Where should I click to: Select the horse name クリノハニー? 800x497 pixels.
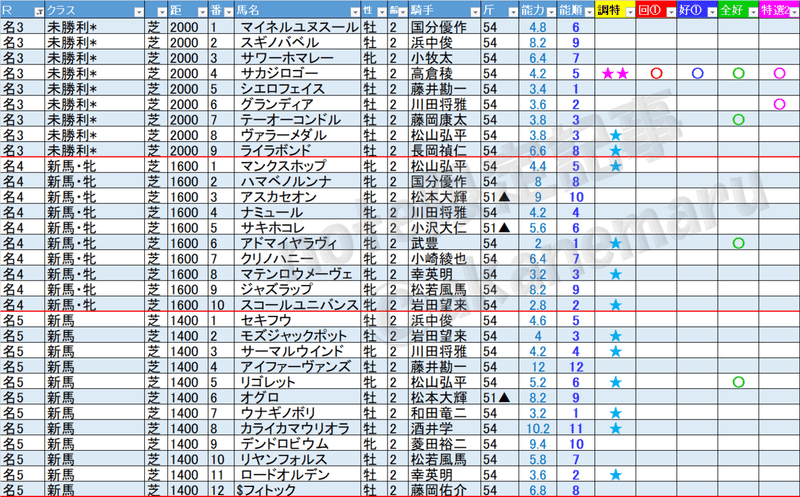(276, 259)
